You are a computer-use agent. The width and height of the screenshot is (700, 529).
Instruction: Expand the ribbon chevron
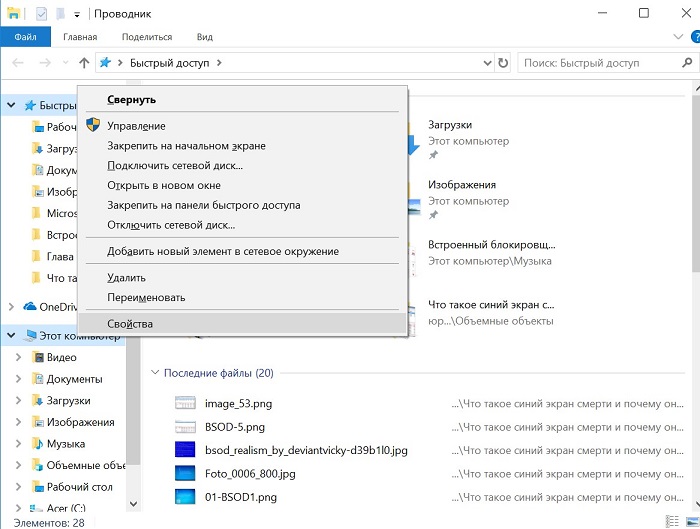pos(678,37)
